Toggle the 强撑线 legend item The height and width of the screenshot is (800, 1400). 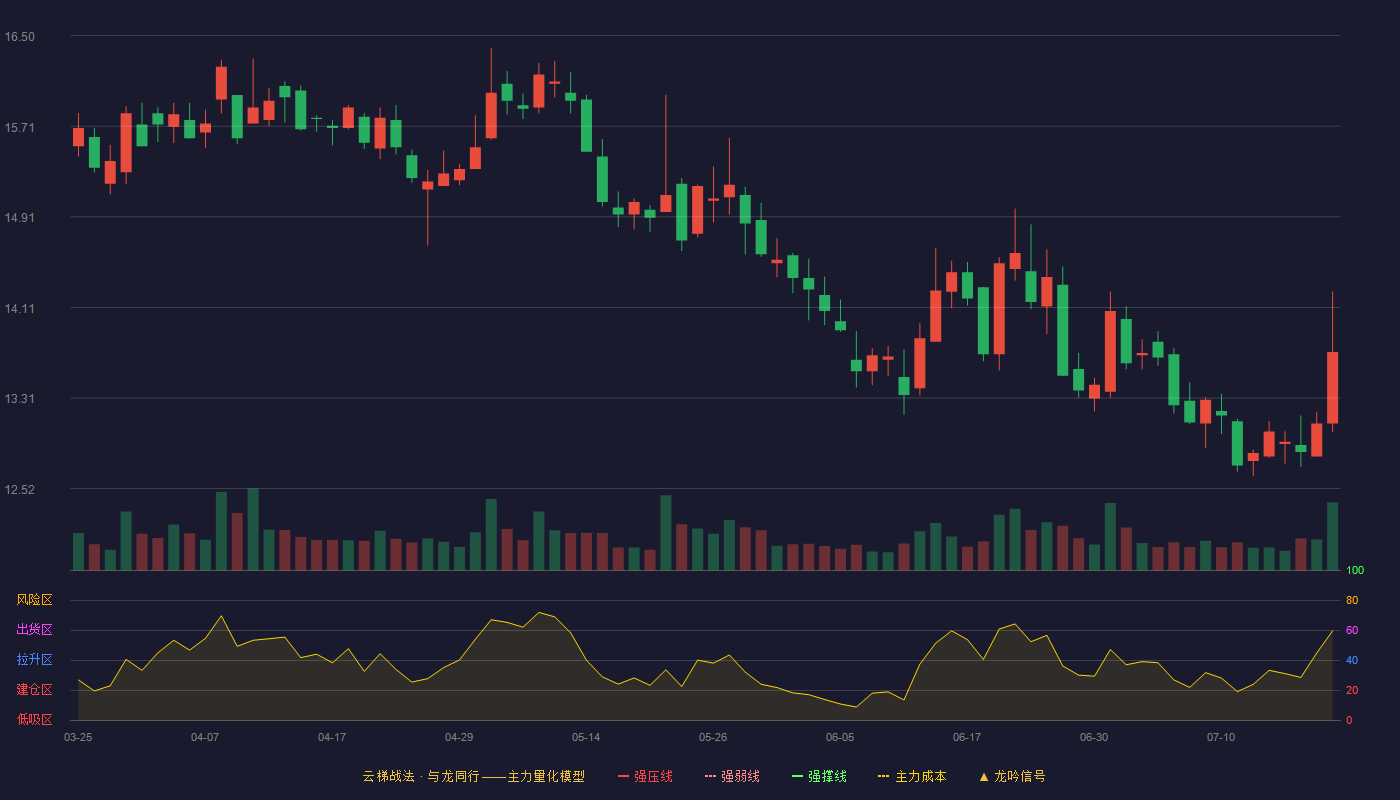(x=819, y=776)
